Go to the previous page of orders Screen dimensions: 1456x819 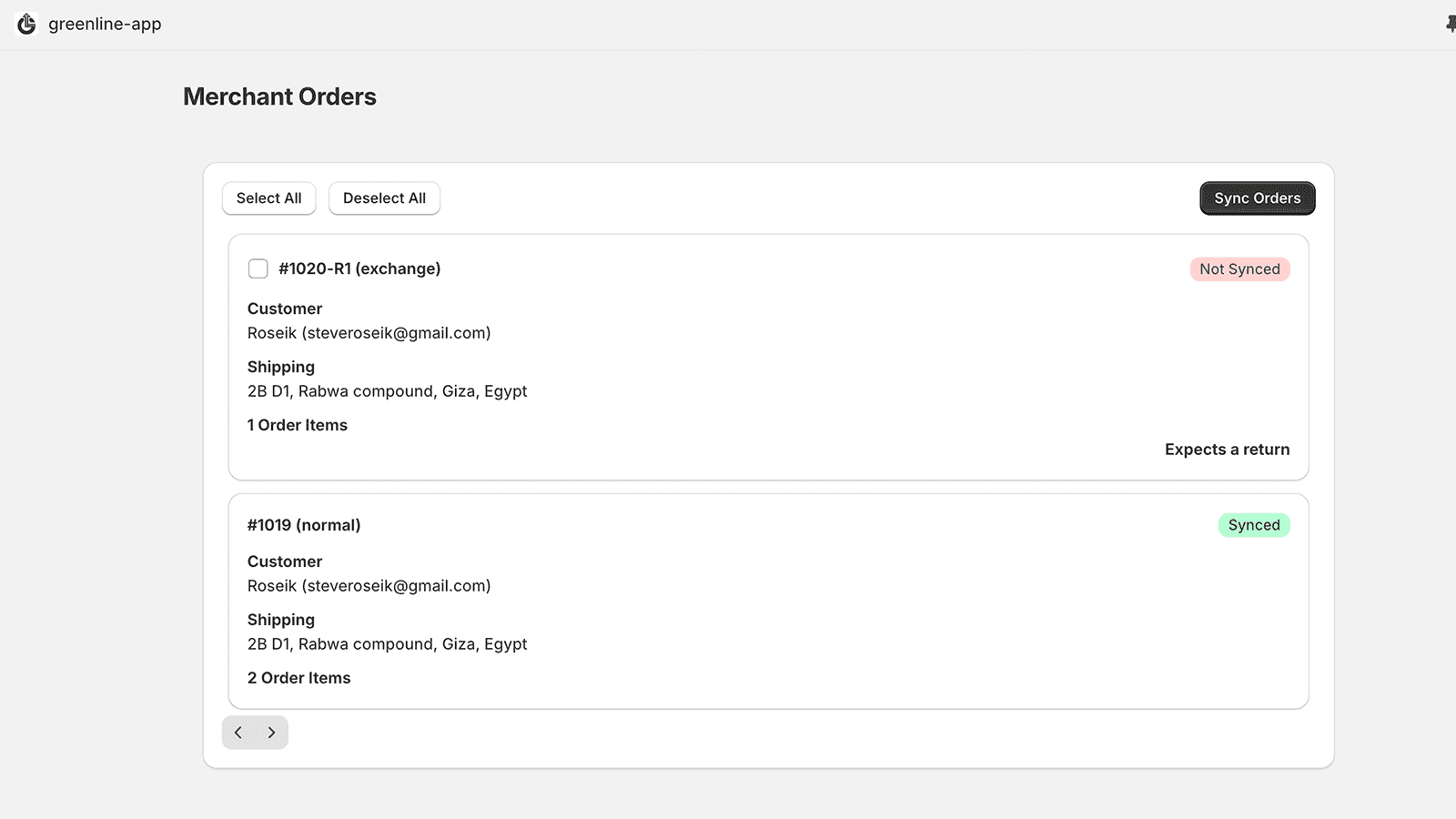tap(238, 733)
